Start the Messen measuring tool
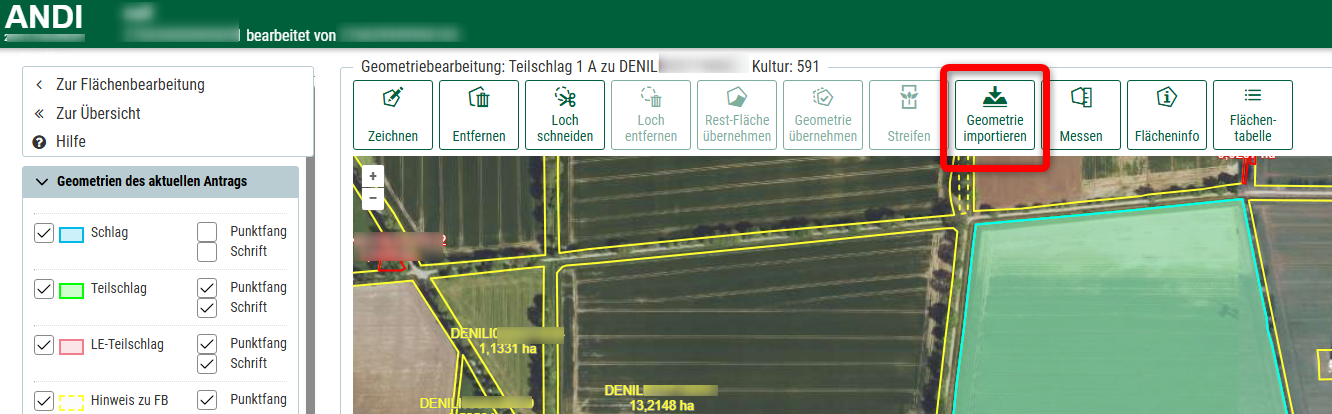This screenshot has width=1332, height=414. tap(1081, 115)
